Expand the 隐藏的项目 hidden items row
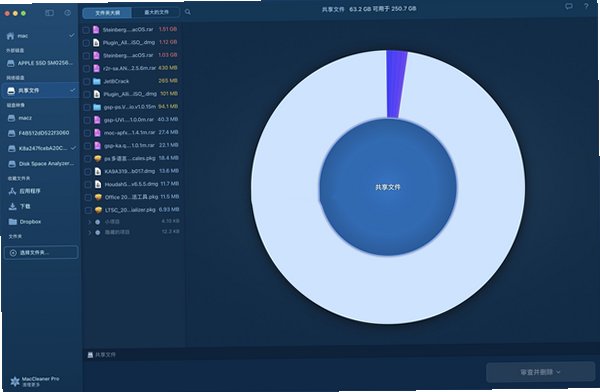The width and height of the screenshot is (600, 392). [x=90, y=232]
